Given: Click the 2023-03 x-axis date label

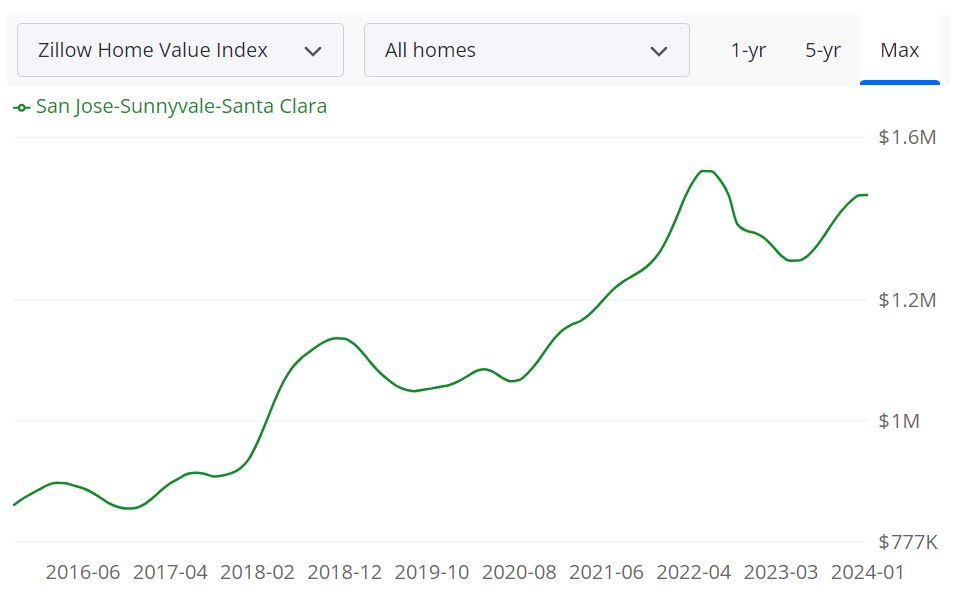Looking at the screenshot, I should (x=781, y=572).
